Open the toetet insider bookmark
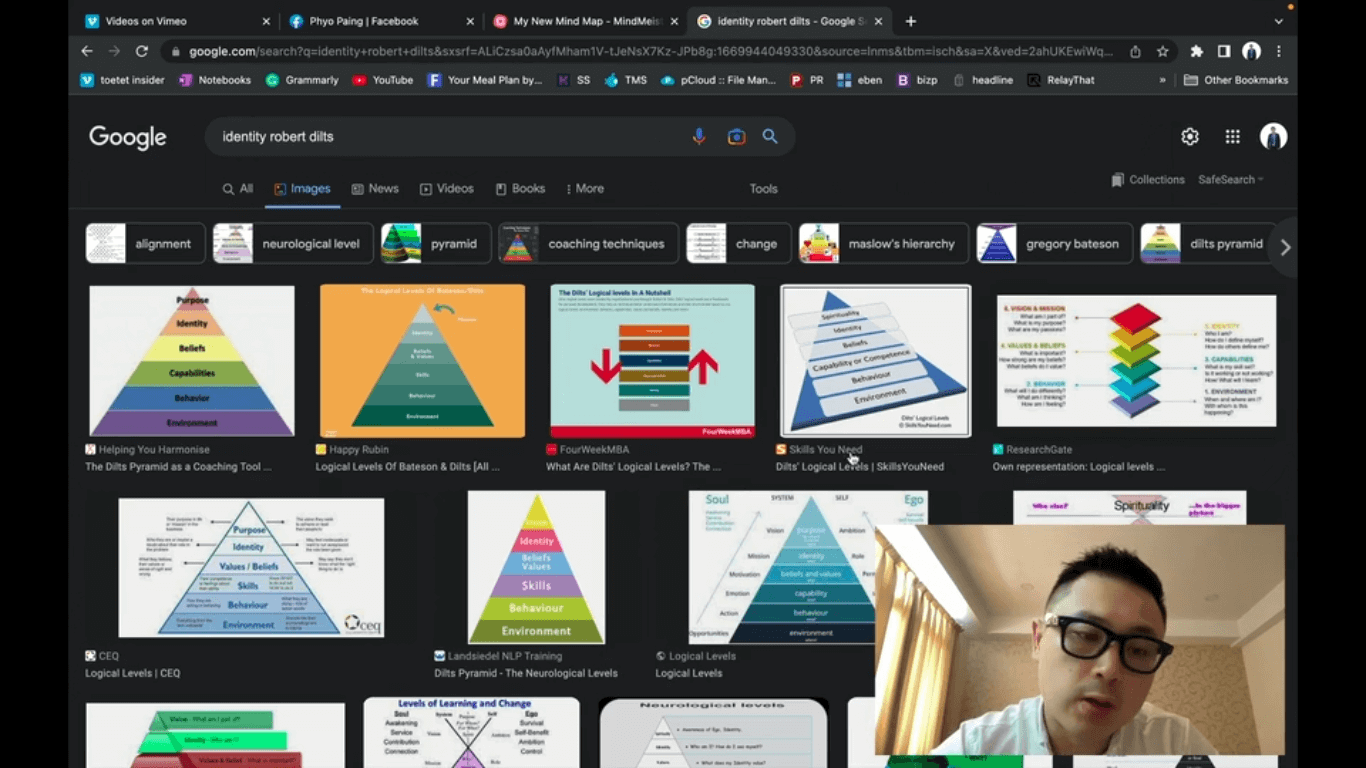This screenshot has width=1366, height=768. click(x=123, y=80)
